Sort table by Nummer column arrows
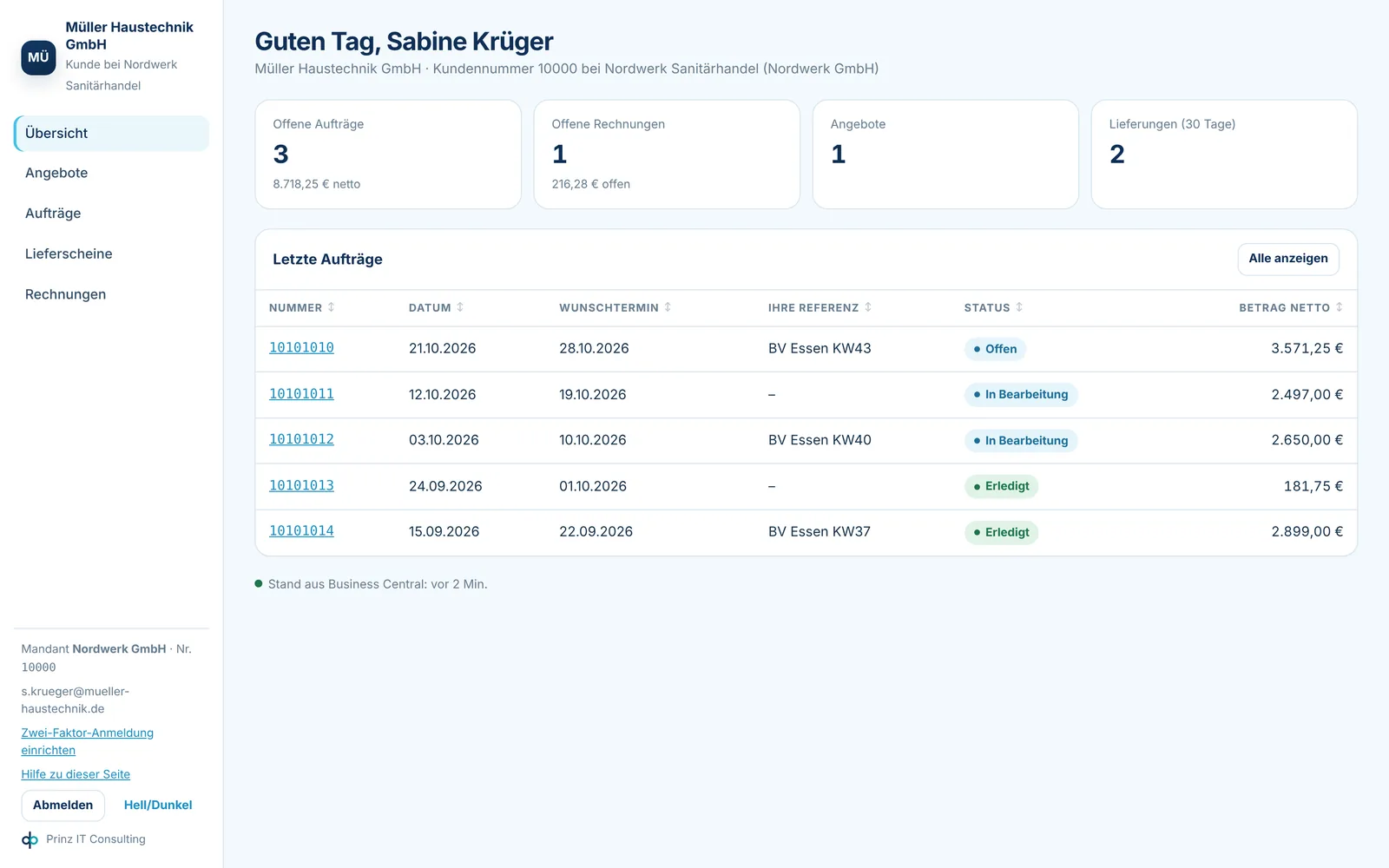This screenshot has width=1389, height=868. (331, 307)
